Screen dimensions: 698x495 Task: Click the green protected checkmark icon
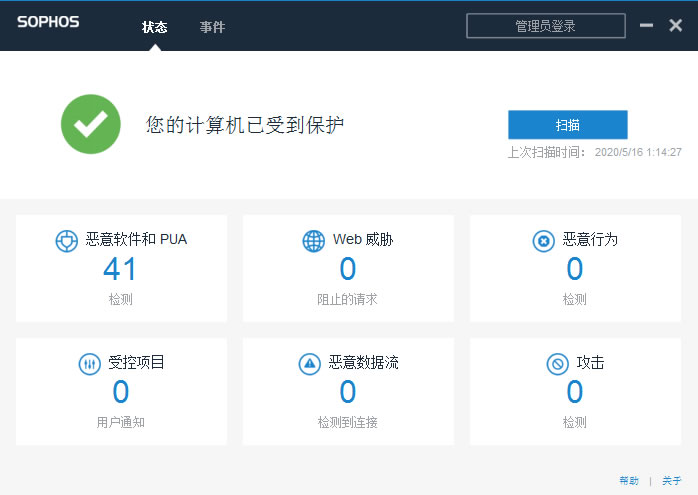click(x=91, y=124)
